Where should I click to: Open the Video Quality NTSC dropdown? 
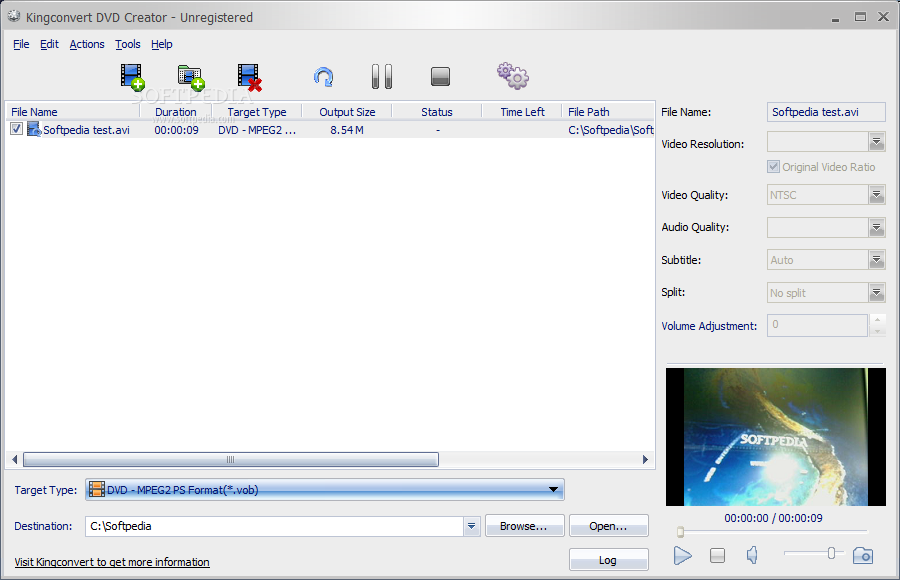[x=876, y=195]
